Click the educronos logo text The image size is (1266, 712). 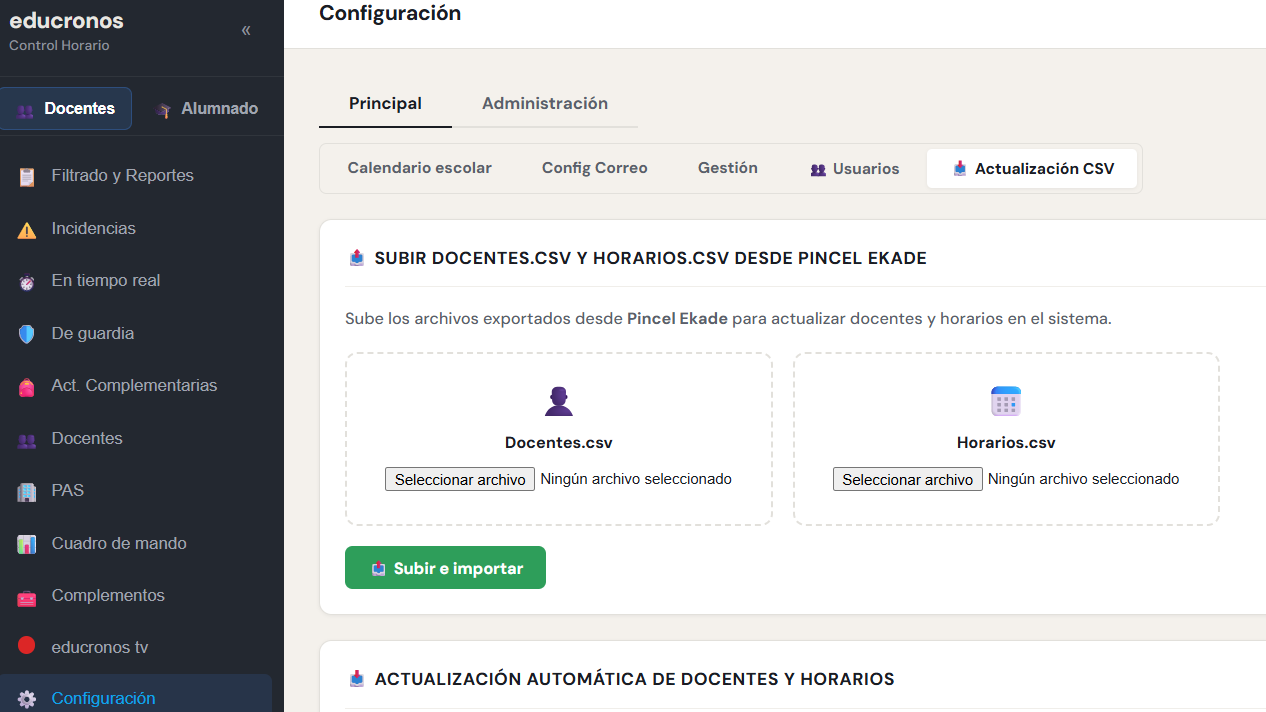coord(66,20)
